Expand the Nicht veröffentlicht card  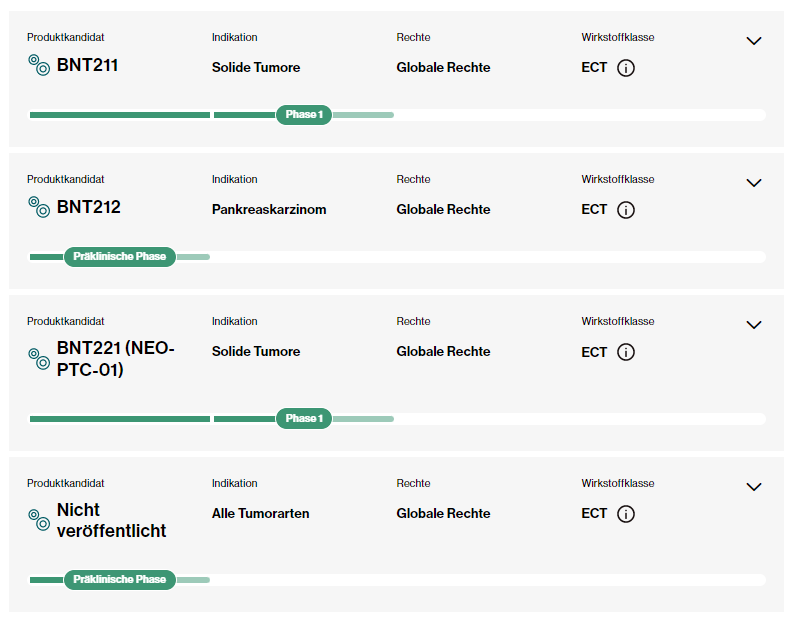(x=754, y=487)
